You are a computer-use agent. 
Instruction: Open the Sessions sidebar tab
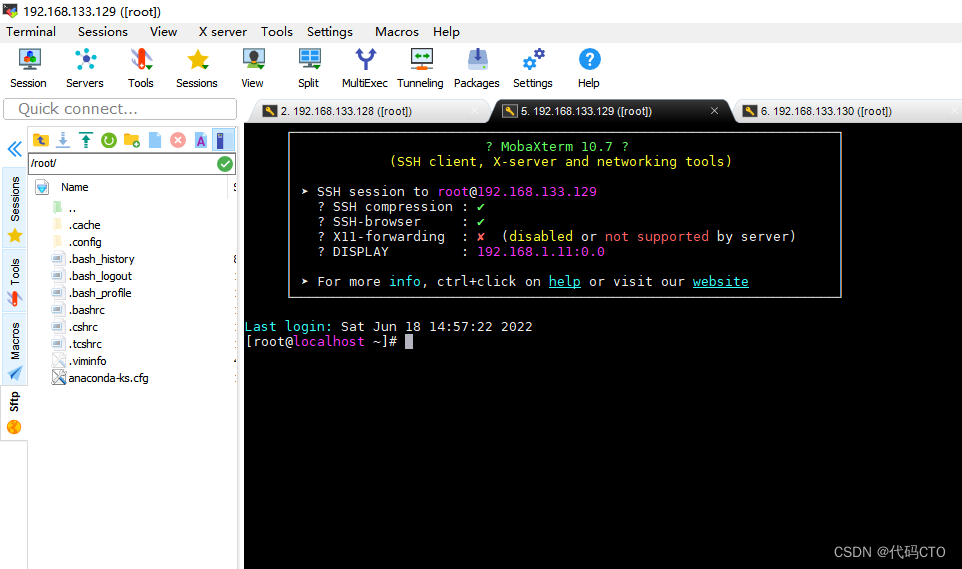point(15,209)
